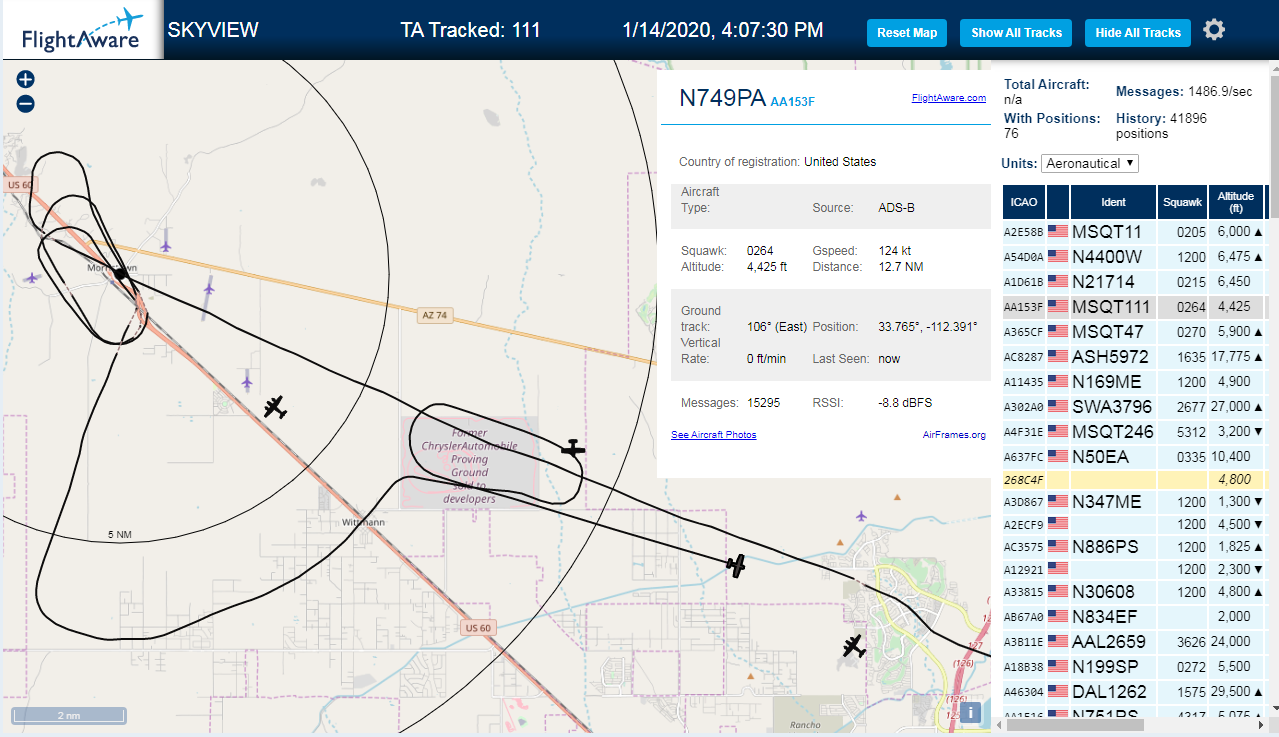1279x737 pixels.
Task: Click the map attribution info icon
Action: pyautogui.click(x=969, y=712)
